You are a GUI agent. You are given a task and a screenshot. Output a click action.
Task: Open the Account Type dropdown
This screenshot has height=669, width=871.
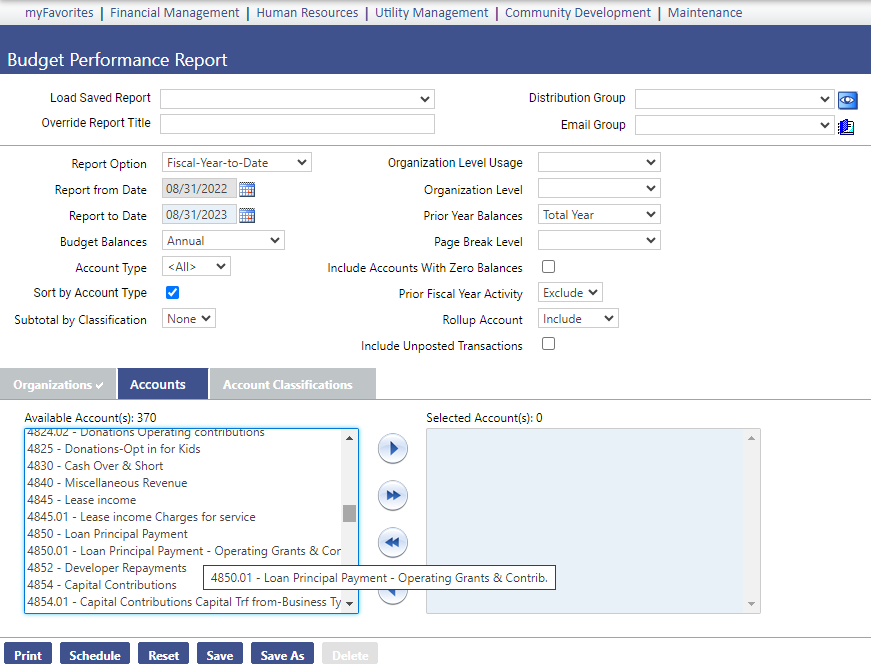click(196, 267)
